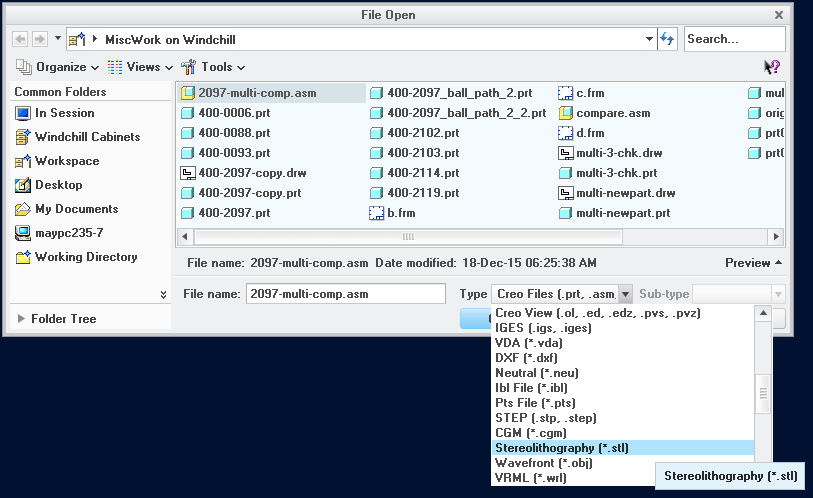Select part file 400-2103.prt
Image resolution: width=813 pixels, height=498 pixels.
tap(415, 153)
